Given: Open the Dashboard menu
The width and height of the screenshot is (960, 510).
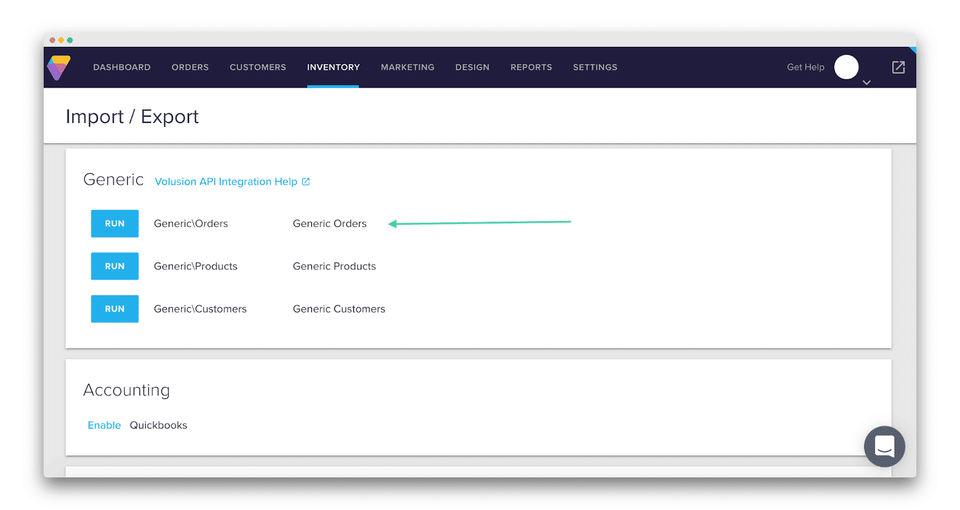Looking at the screenshot, I should (x=122, y=67).
